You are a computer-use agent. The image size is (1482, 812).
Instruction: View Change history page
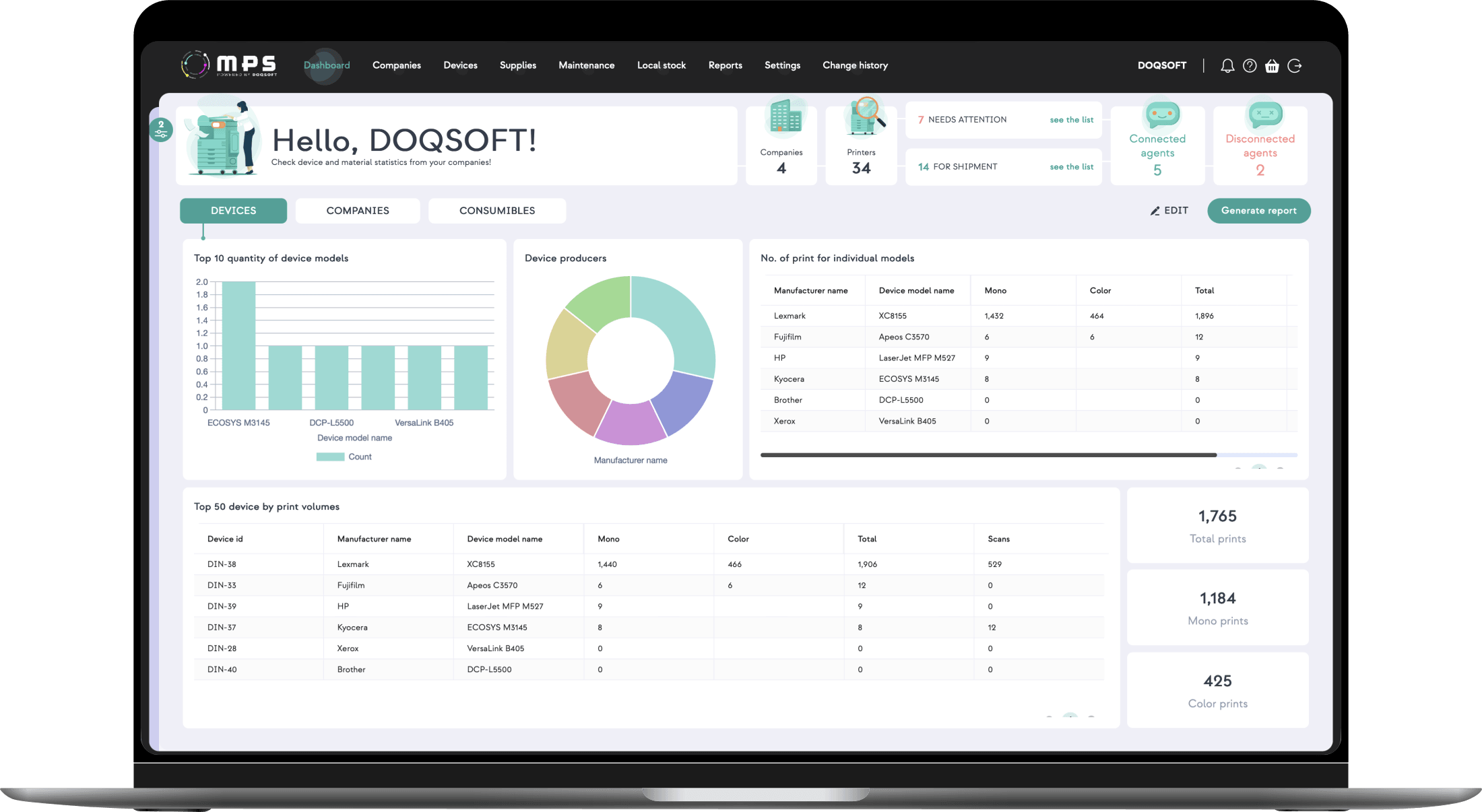click(x=855, y=65)
